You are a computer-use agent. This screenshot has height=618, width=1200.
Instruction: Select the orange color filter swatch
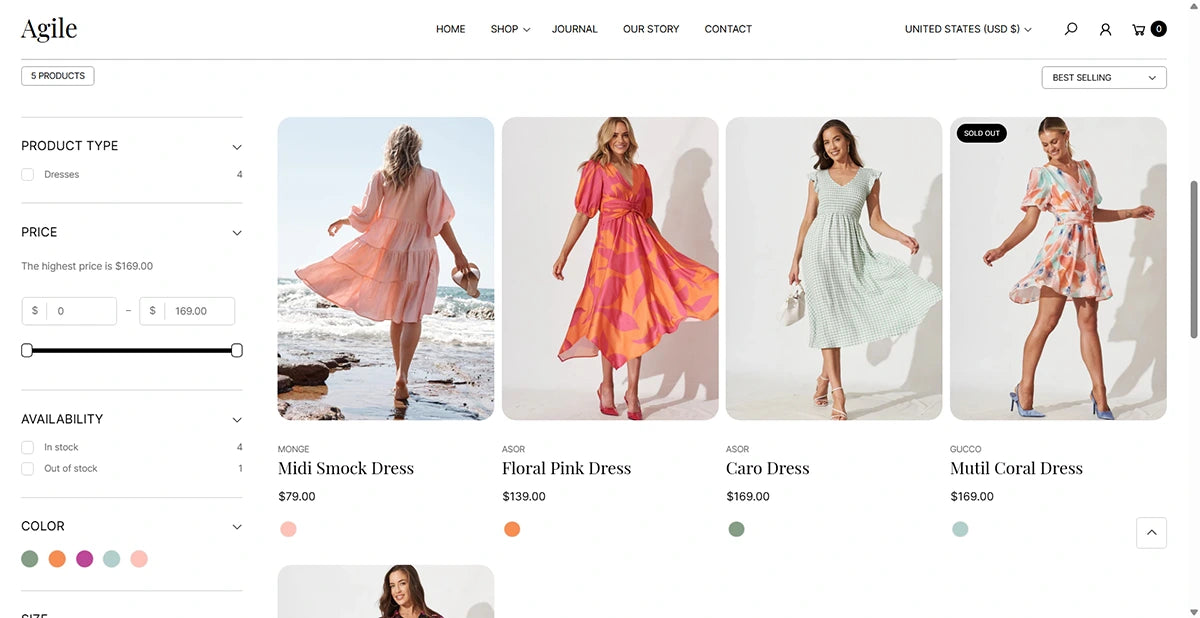click(x=57, y=559)
